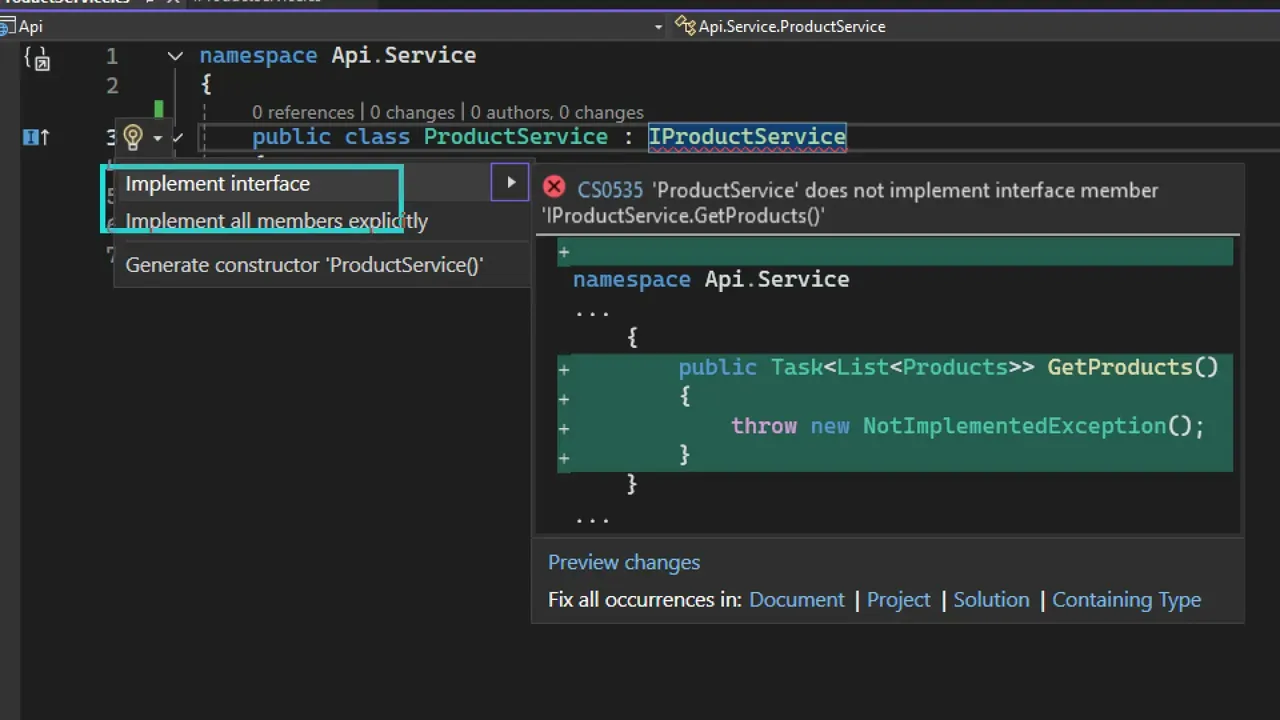
Task: Click NotImplementedException in the preview
Action: [1015, 426]
